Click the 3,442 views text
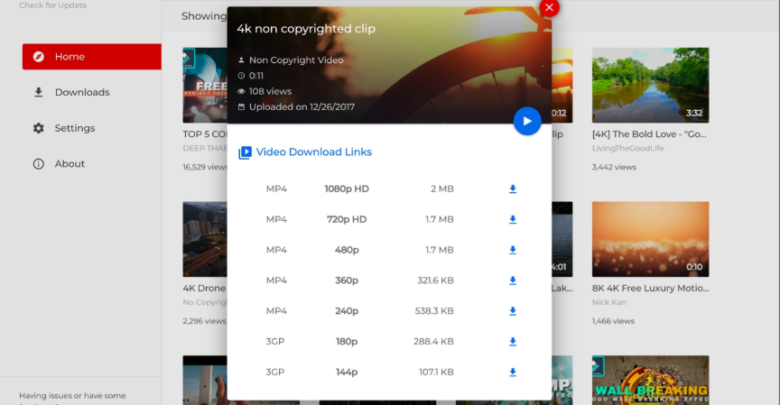 [x=614, y=167]
